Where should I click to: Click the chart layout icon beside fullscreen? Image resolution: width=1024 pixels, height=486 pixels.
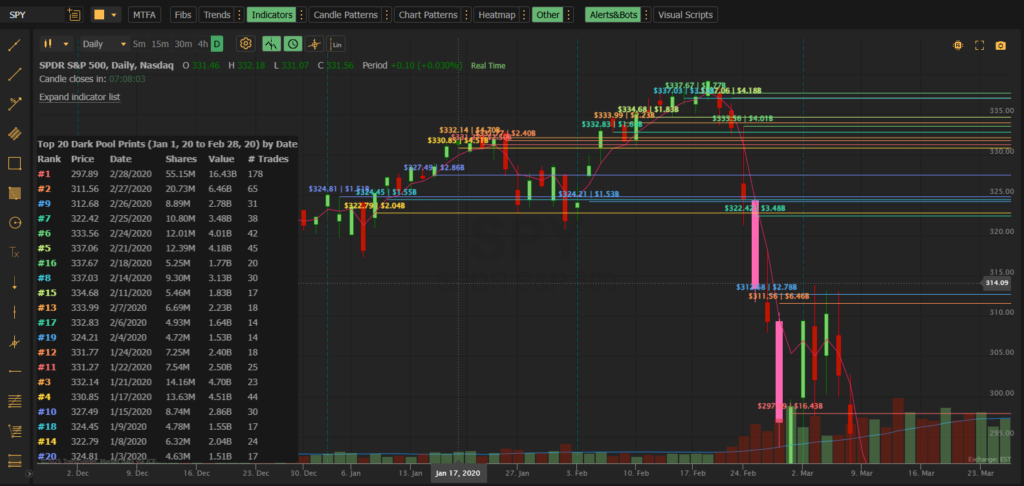[x=958, y=45]
